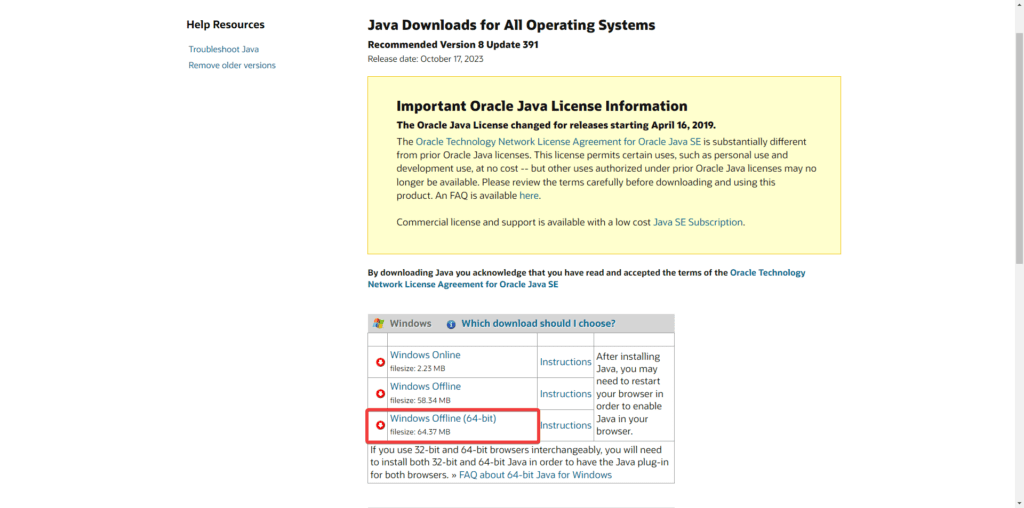Download the 32-bit Windows Offline installer link
The width and height of the screenshot is (1024, 508).
click(x=425, y=386)
